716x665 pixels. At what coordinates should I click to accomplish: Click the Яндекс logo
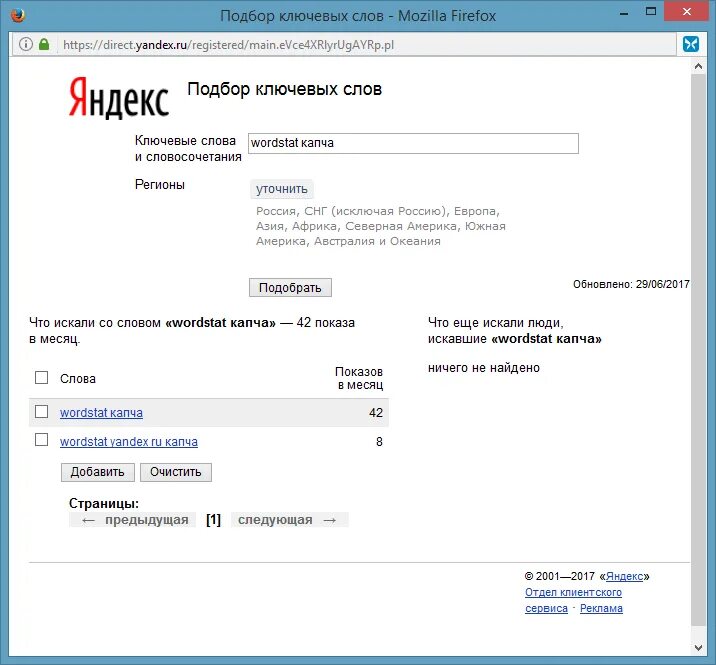coord(119,98)
